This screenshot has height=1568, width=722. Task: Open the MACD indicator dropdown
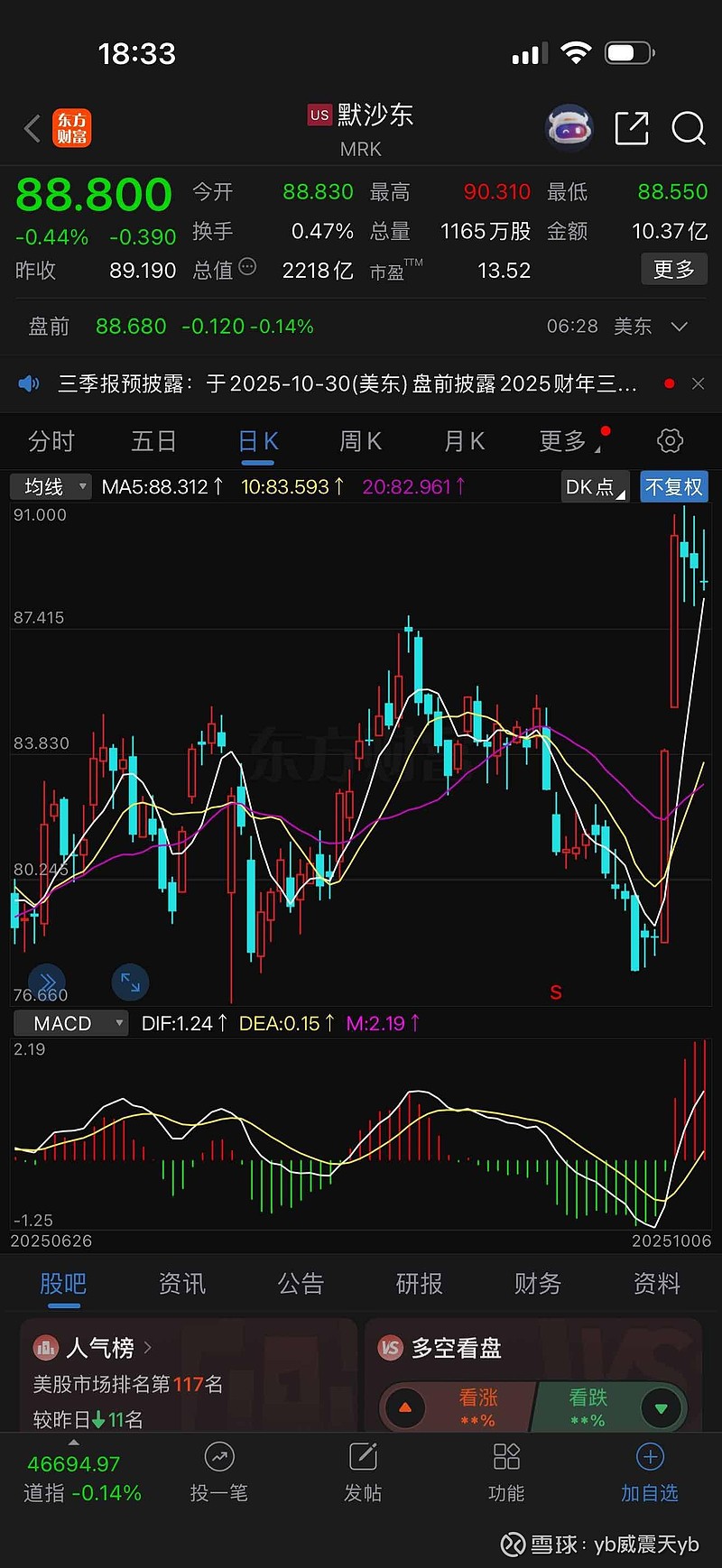point(70,1023)
